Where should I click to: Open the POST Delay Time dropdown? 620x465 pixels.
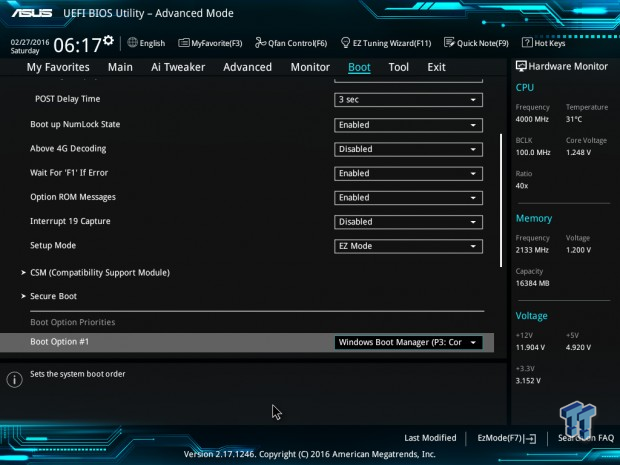(x=408, y=100)
